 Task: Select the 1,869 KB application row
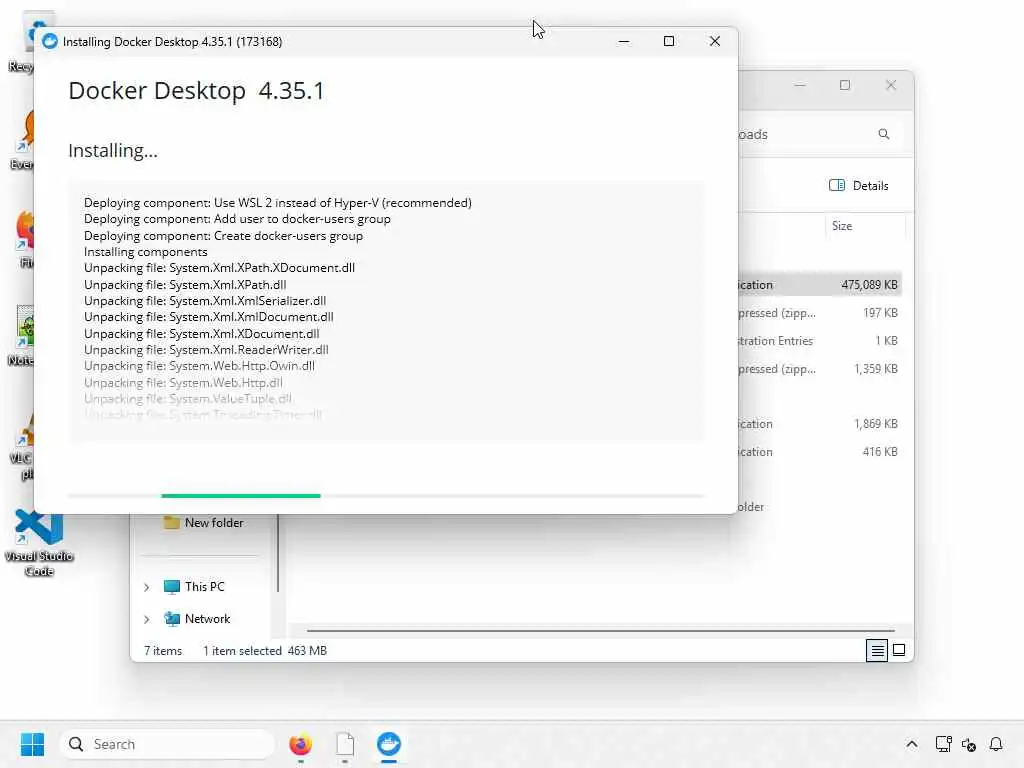click(820, 424)
